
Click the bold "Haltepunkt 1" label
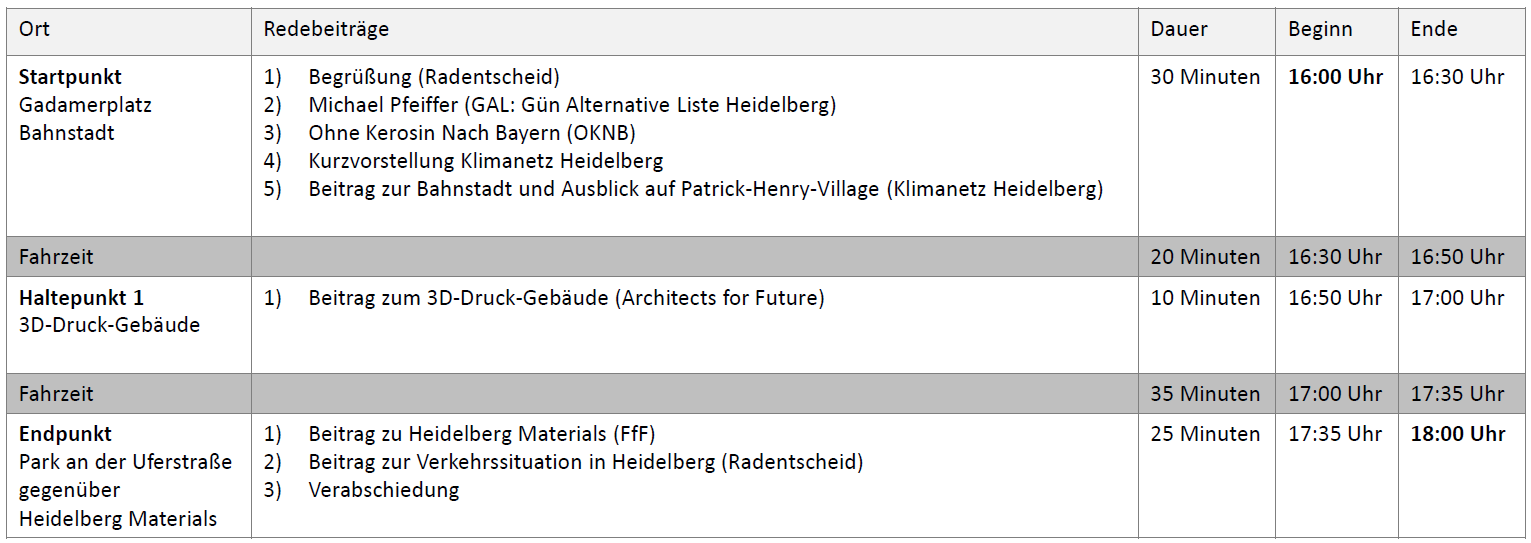[x=81, y=298]
